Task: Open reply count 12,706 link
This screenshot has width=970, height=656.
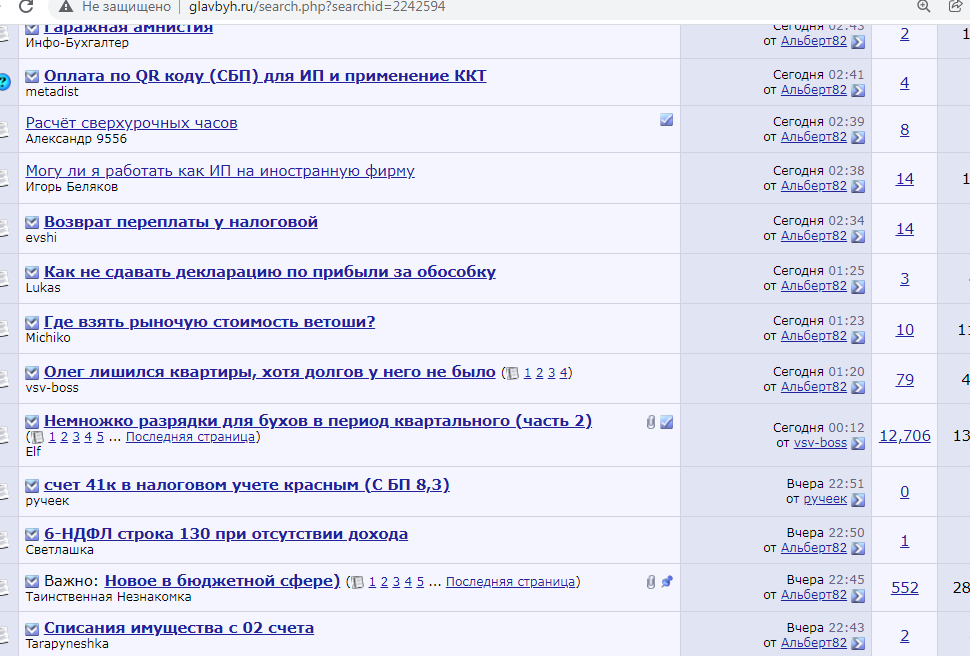Action: tap(904, 435)
